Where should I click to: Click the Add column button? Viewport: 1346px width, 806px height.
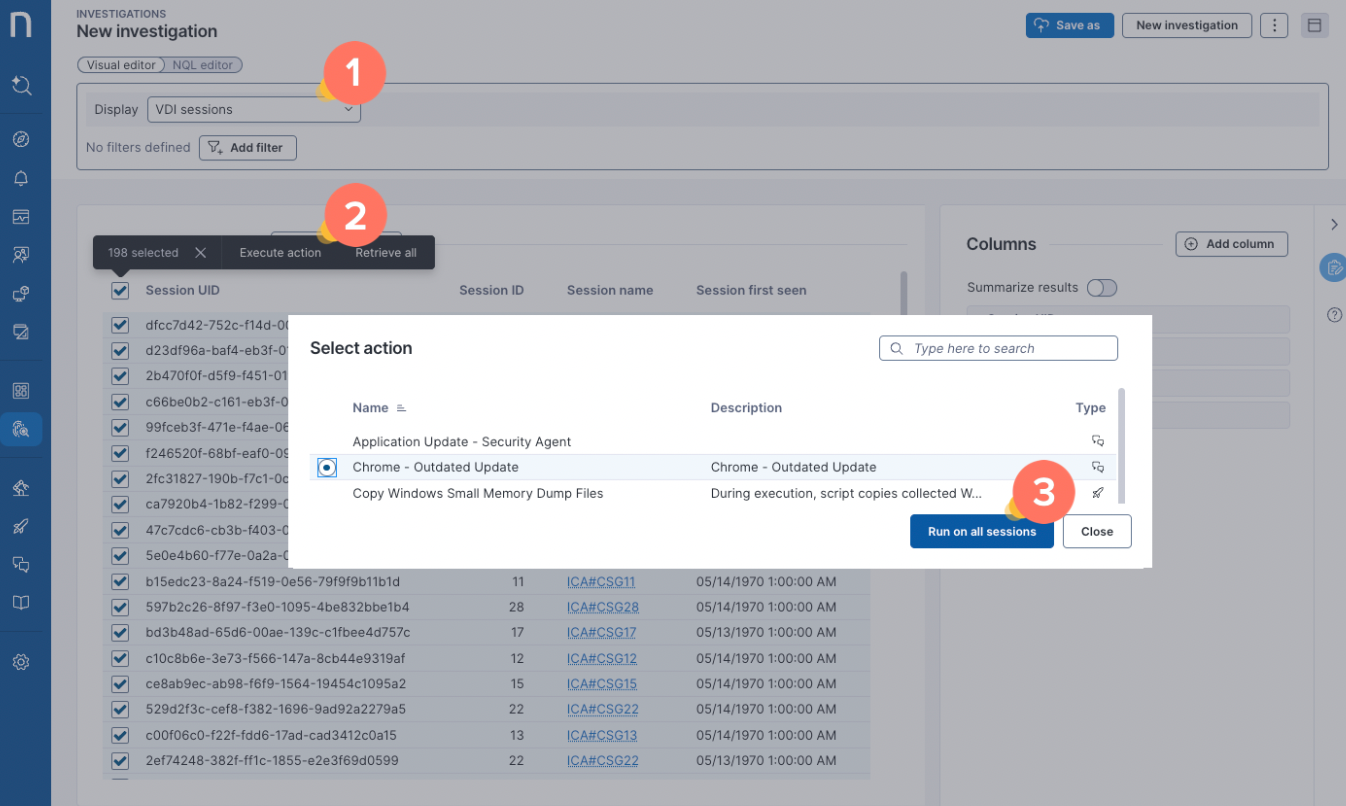click(1231, 244)
